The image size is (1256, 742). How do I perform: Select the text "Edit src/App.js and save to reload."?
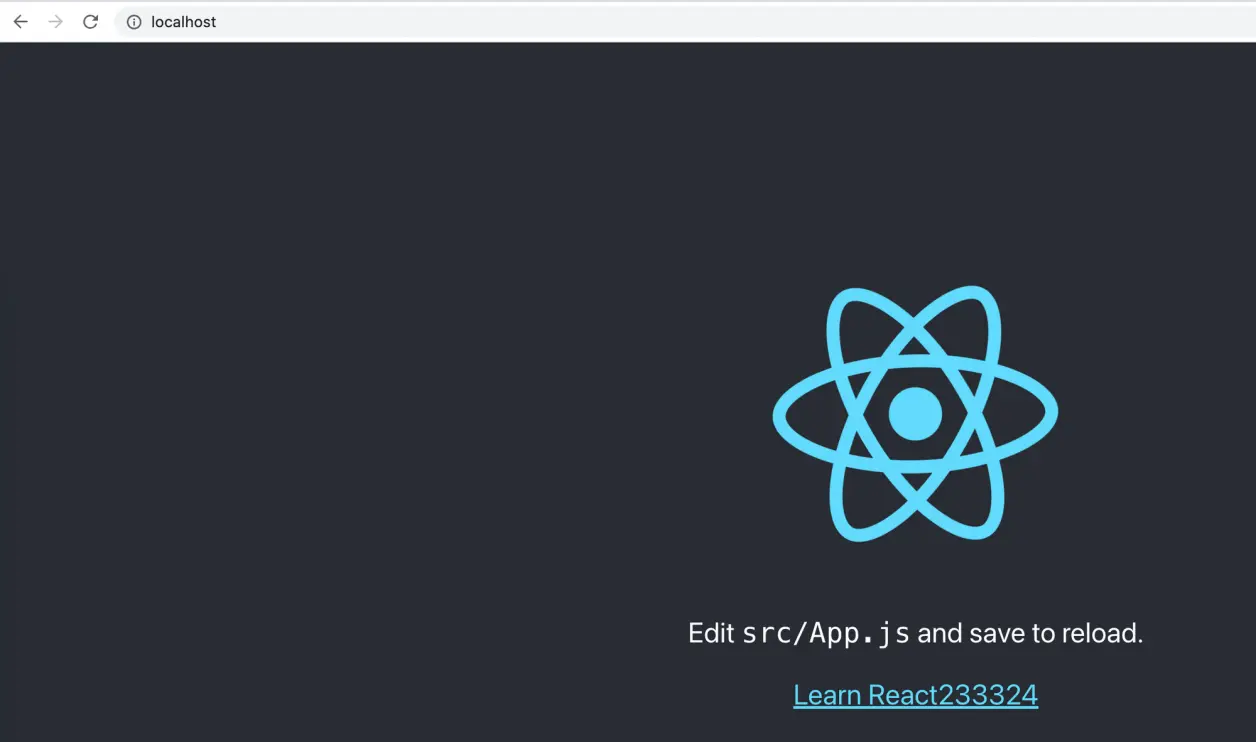(x=915, y=633)
